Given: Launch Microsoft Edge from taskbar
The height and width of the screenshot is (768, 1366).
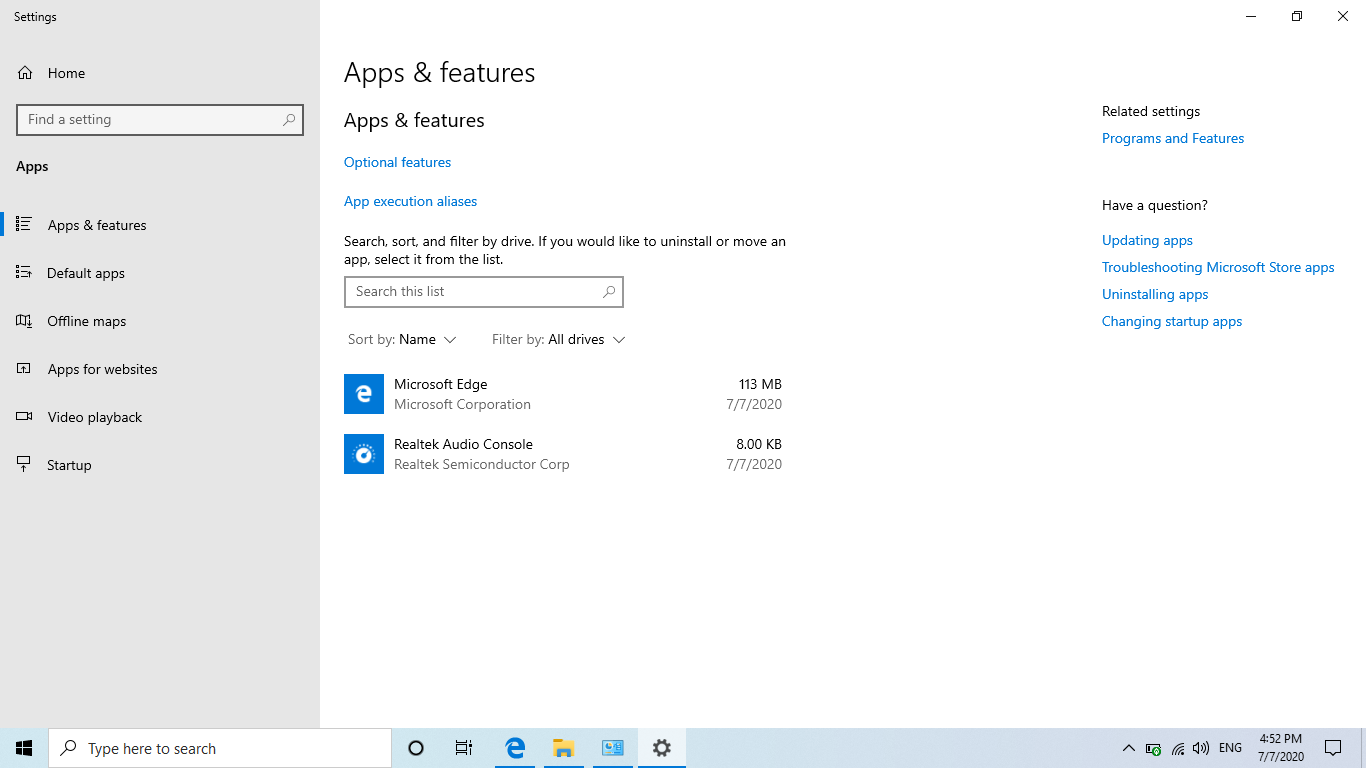Looking at the screenshot, I should (x=515, y=748).
